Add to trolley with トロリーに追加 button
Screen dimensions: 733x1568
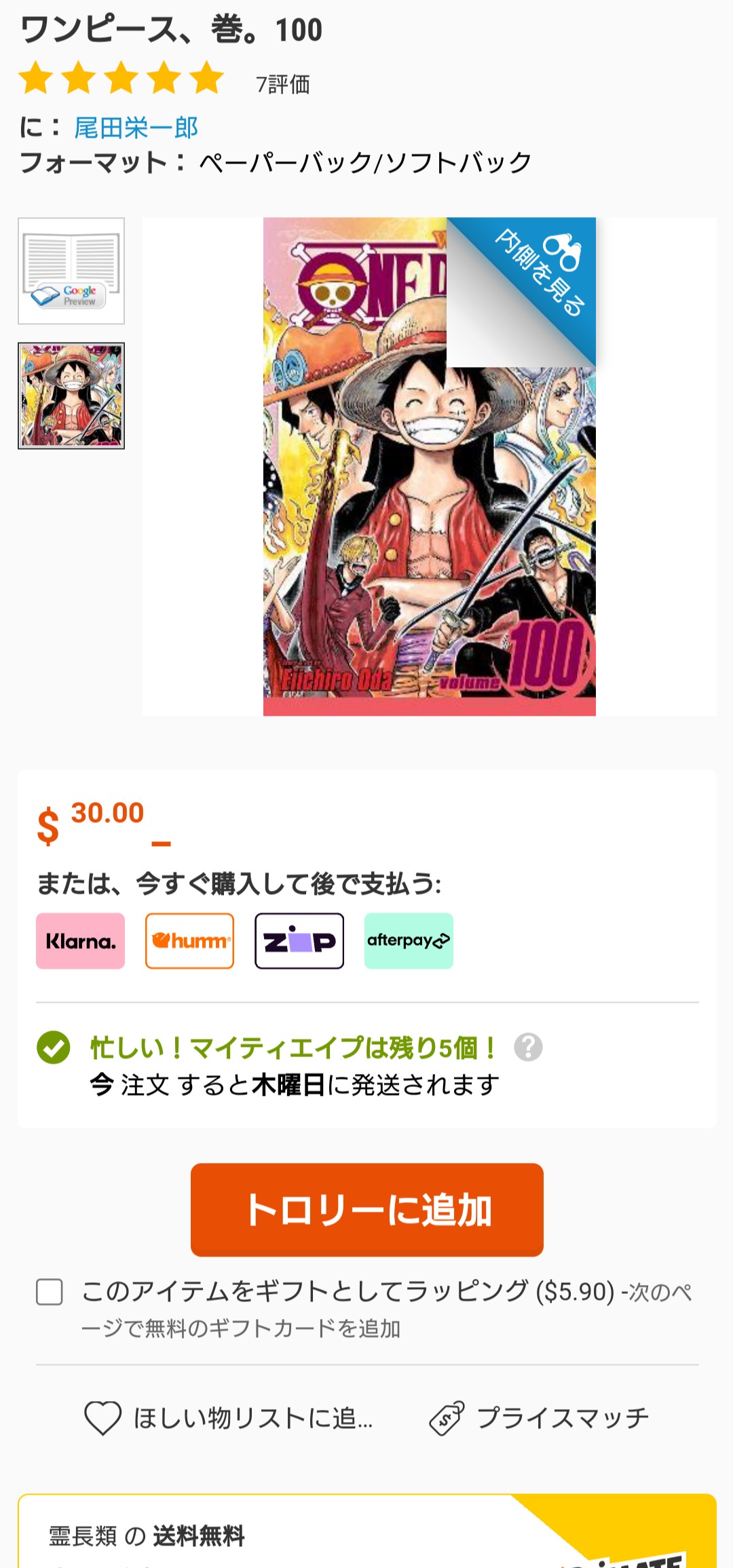point(367,1210)
